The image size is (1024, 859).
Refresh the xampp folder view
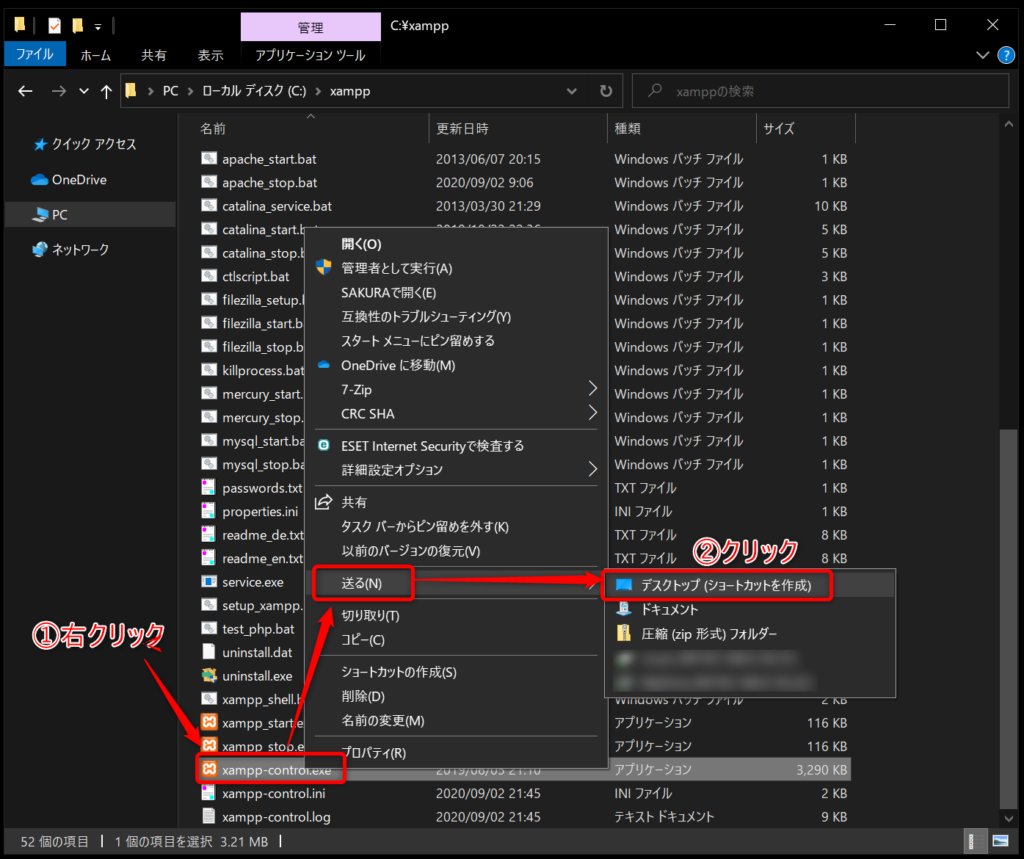606,91
